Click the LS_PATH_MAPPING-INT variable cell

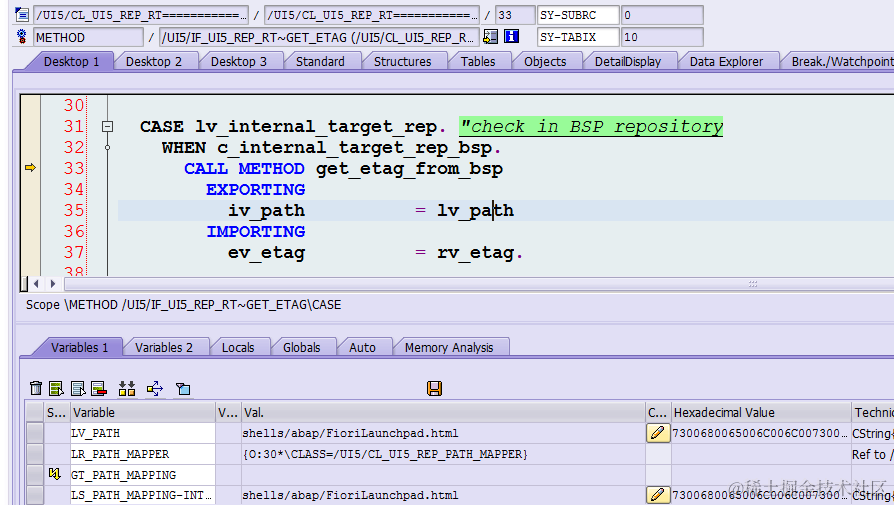tap(143, 495)
